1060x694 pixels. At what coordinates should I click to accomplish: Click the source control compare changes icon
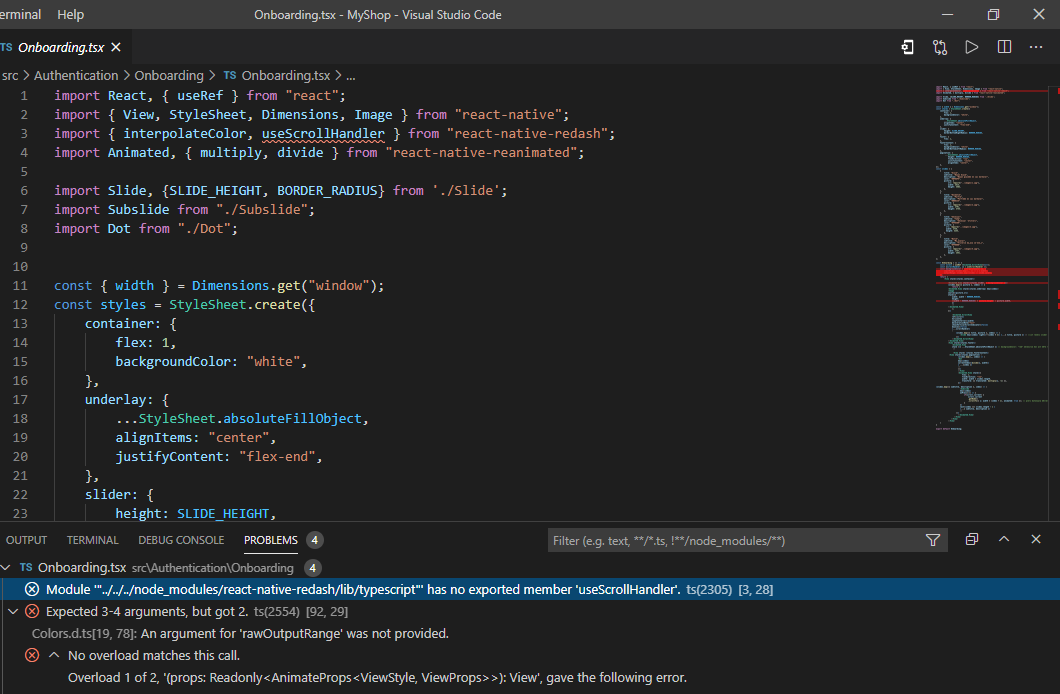pyautogui.click(x=940, y=47)
